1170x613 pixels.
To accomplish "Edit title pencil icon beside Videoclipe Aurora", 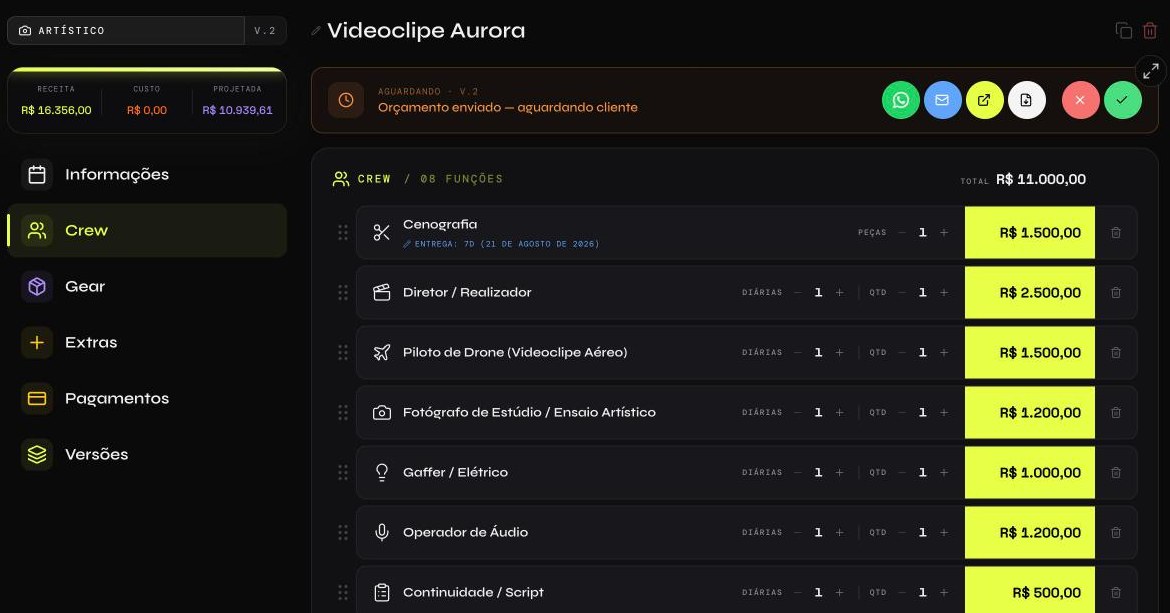I will coord(316,31).
